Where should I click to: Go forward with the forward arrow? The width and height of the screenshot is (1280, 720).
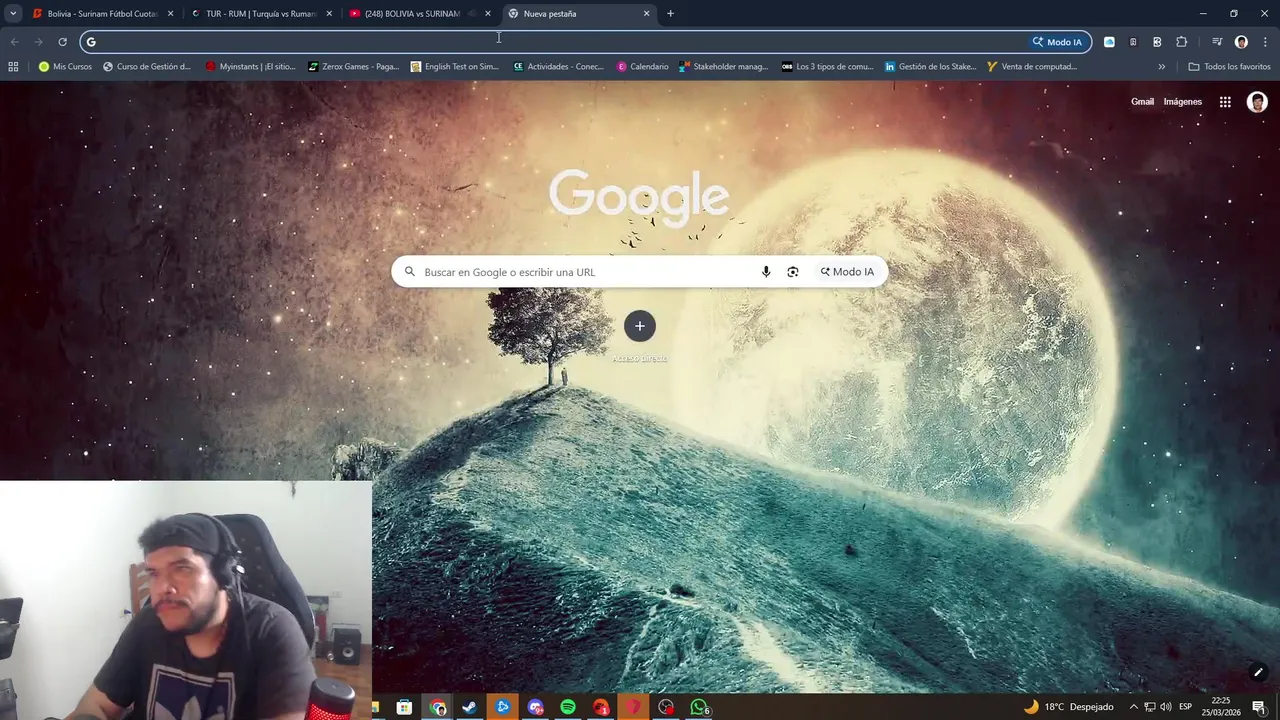click(x=38, y=42)
